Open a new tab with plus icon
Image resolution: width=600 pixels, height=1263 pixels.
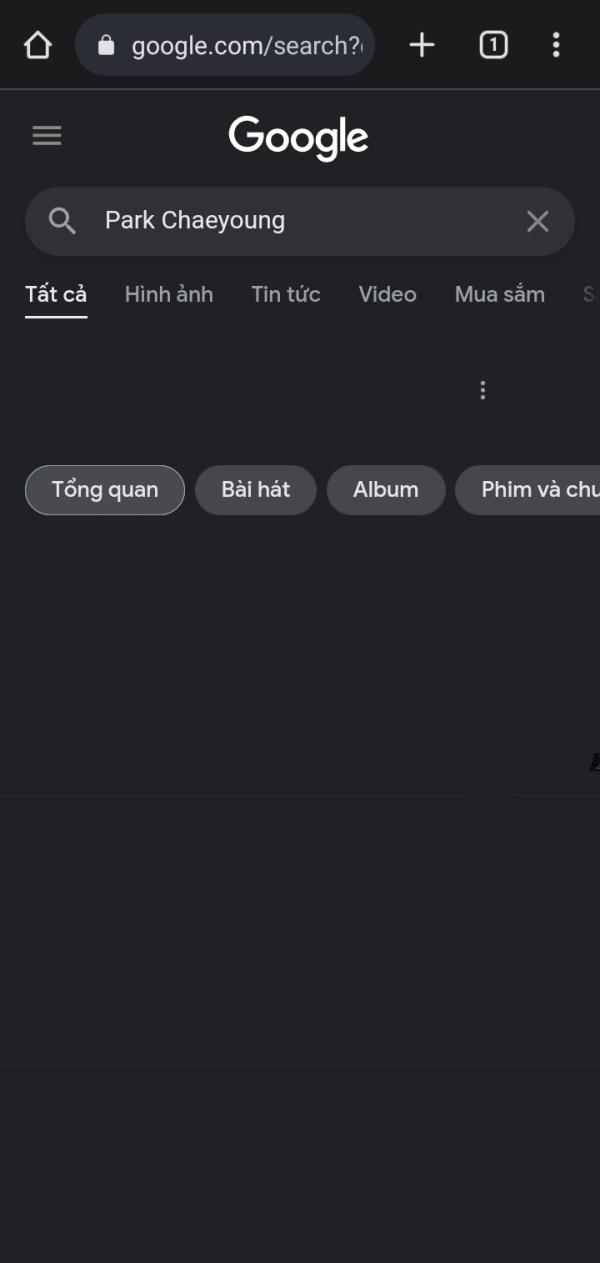coord(422,45)
